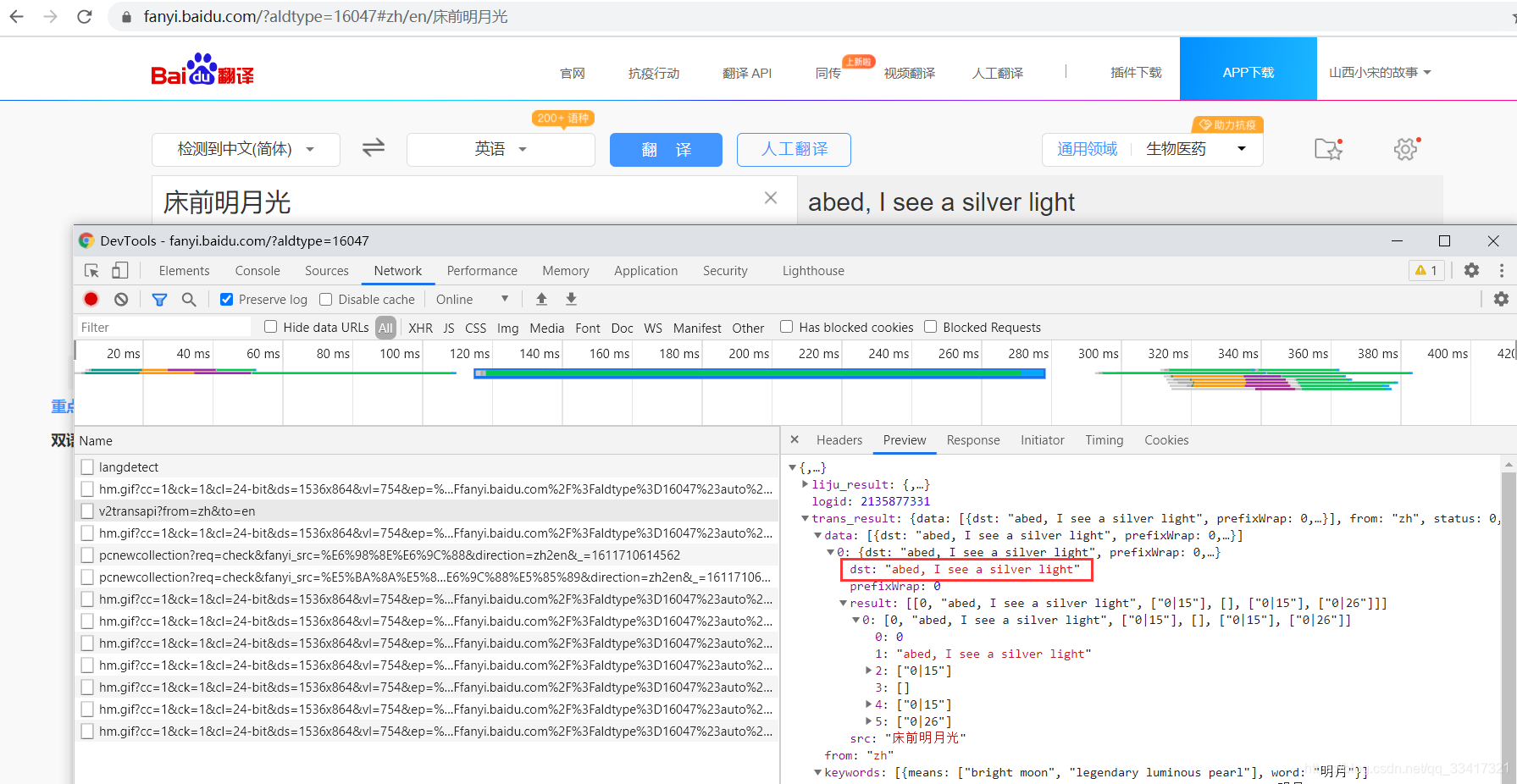Image resolution: width=1517 pixels, height=784 pixels.
Task: Open DevTools main settings gear
Action: click(1471, 270)
